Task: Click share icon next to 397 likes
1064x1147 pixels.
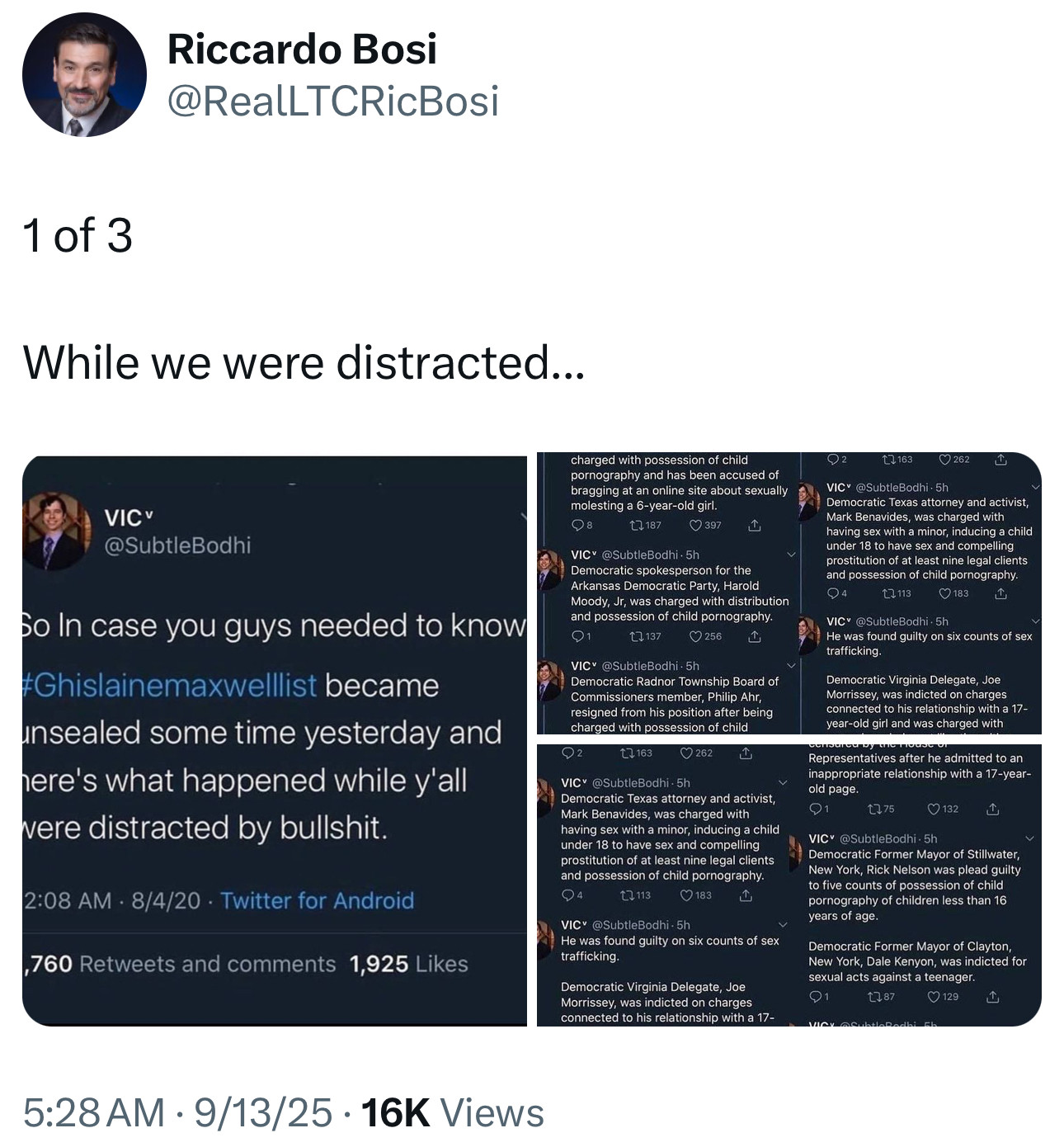Action: click(754, 526)
